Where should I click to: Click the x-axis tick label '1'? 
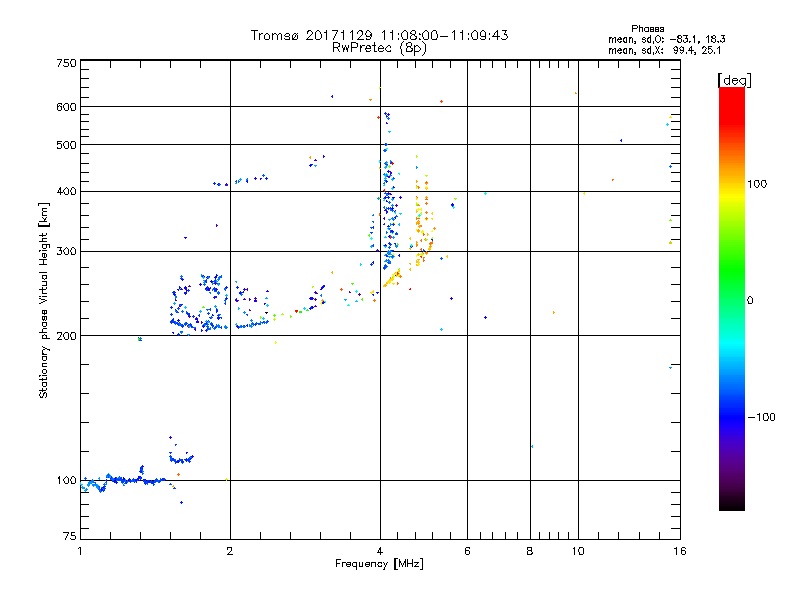(80, 551)
